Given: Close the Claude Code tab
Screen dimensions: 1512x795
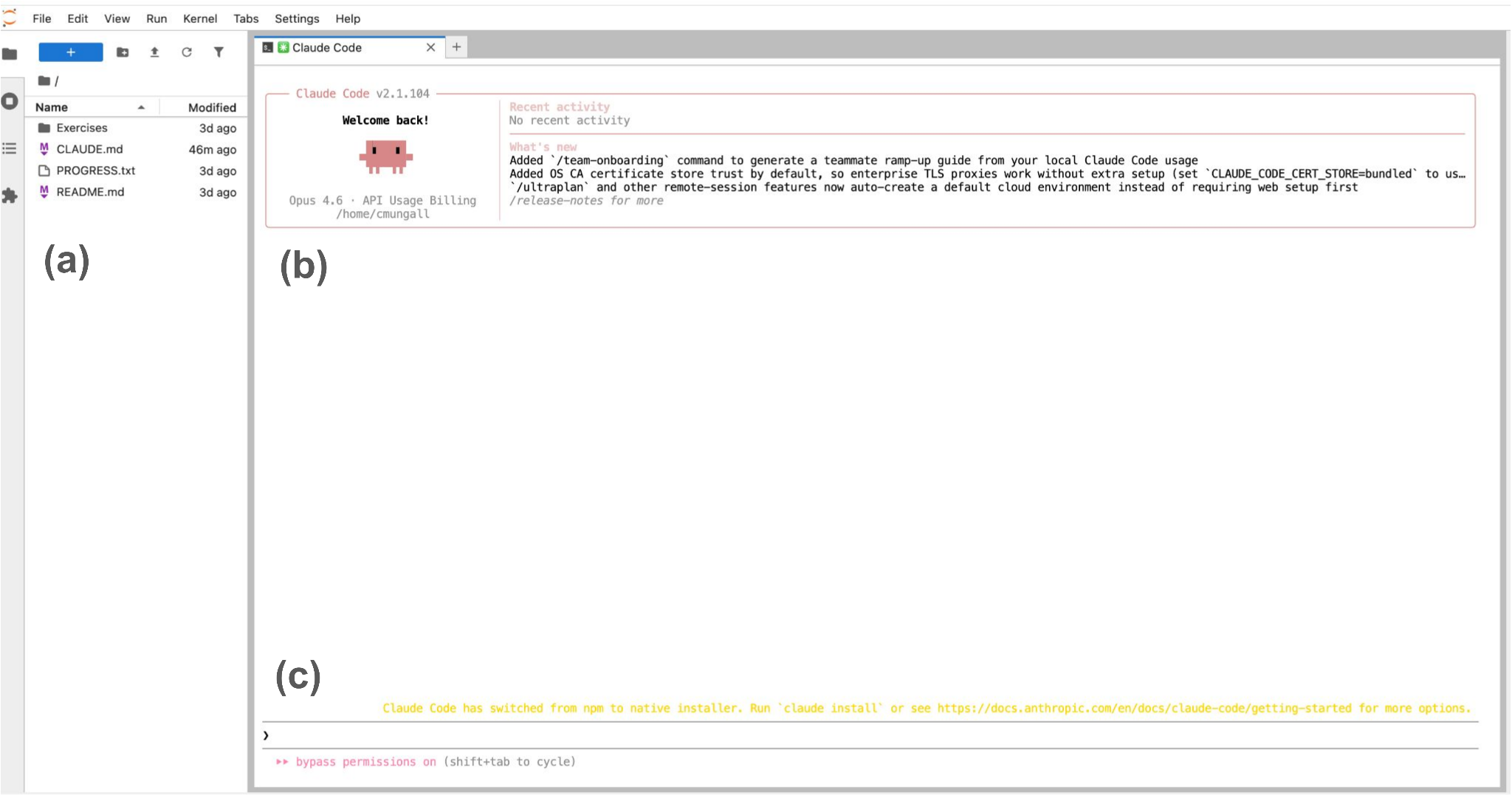Looking at the screenshot, I should [x=431, y=47].
